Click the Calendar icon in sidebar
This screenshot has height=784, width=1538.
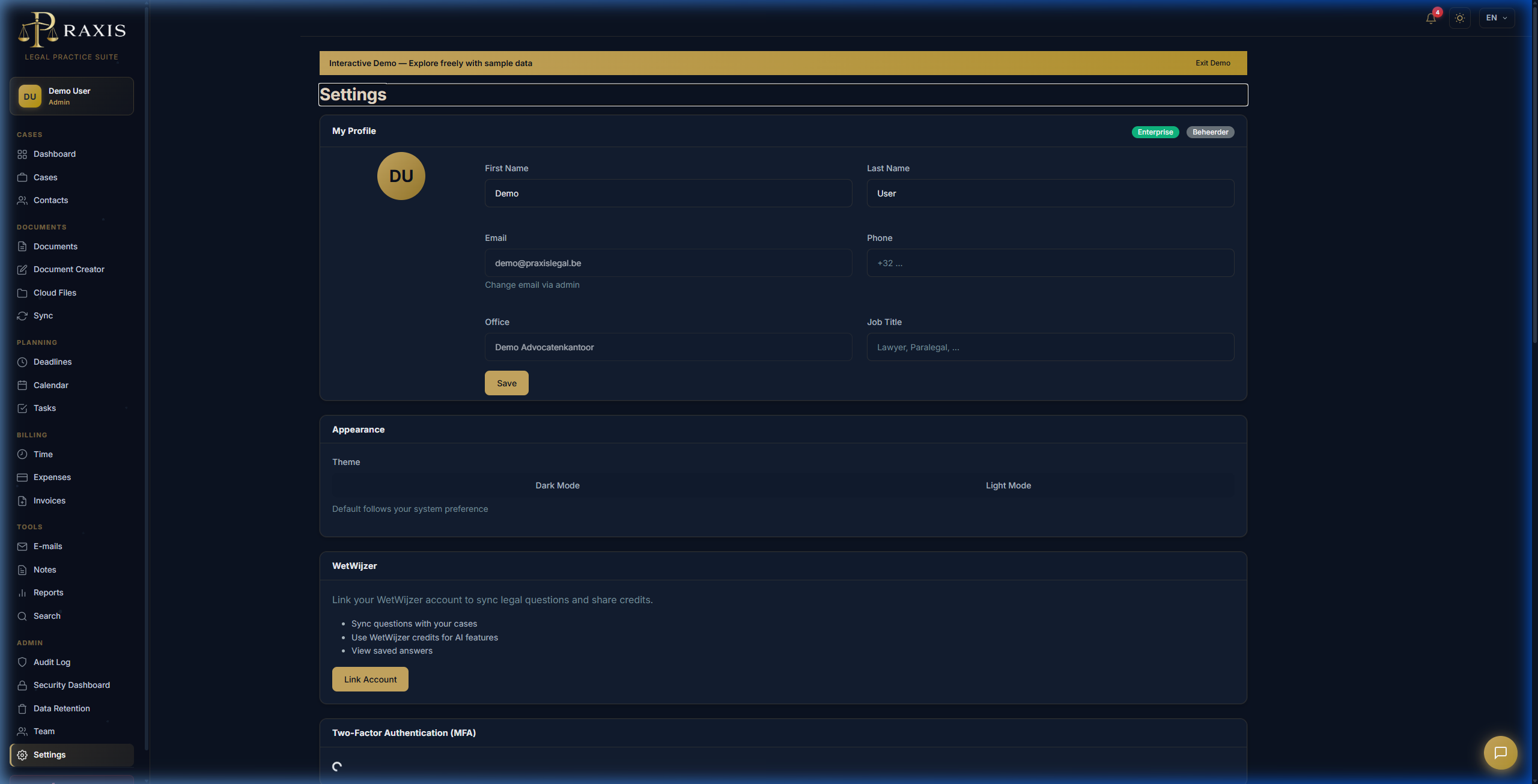click(x=22, y=386)
